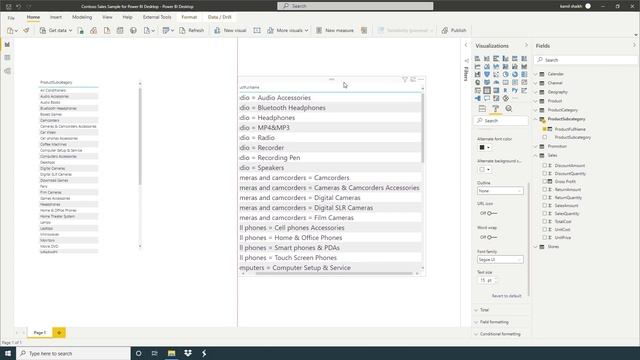Open the Fields pane tab in Visualizations
This screenshot has height=360, width=640.
coord(482,109)
